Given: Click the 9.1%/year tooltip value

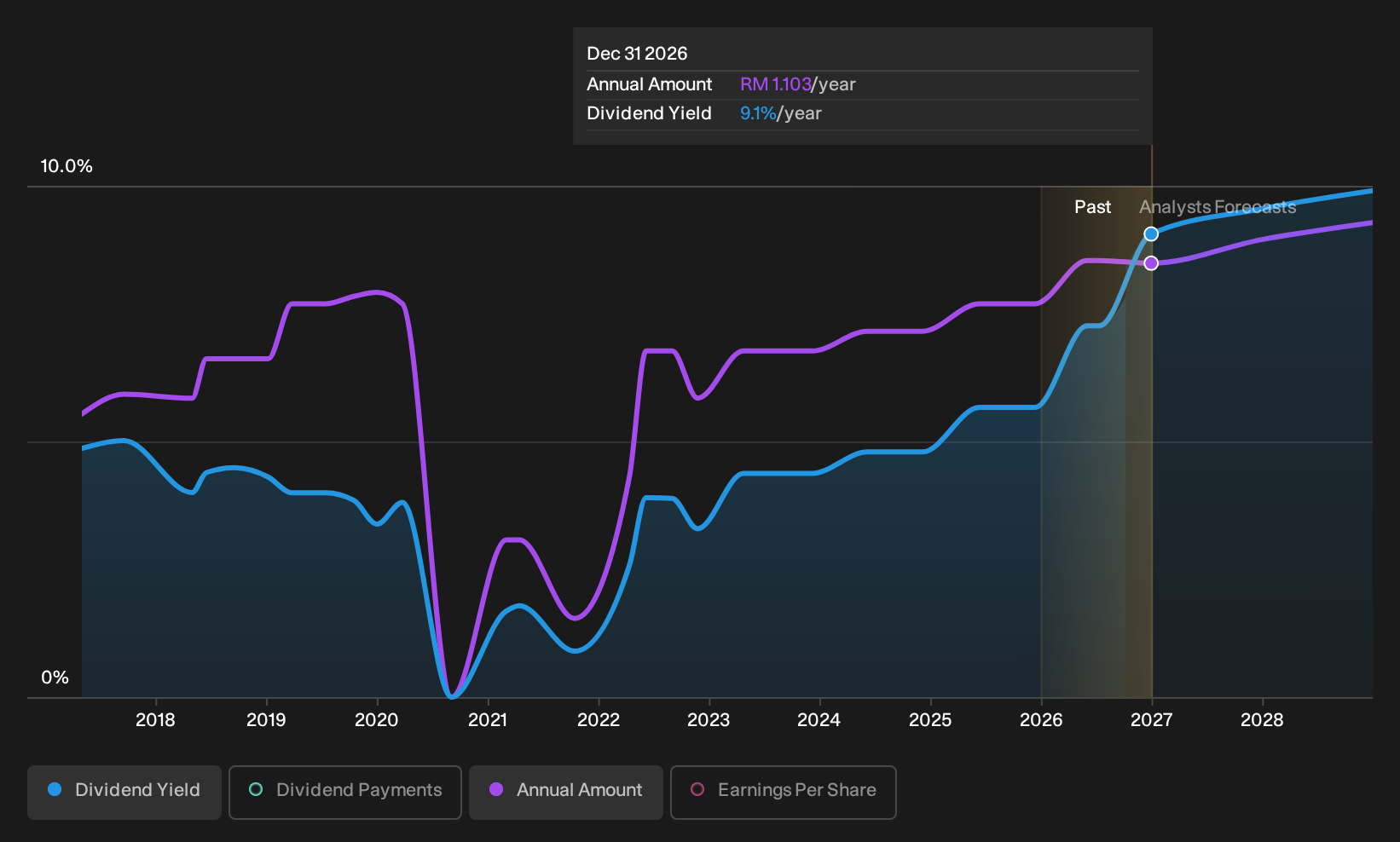Looking at the screenshot, I should [x=781, y=113].
